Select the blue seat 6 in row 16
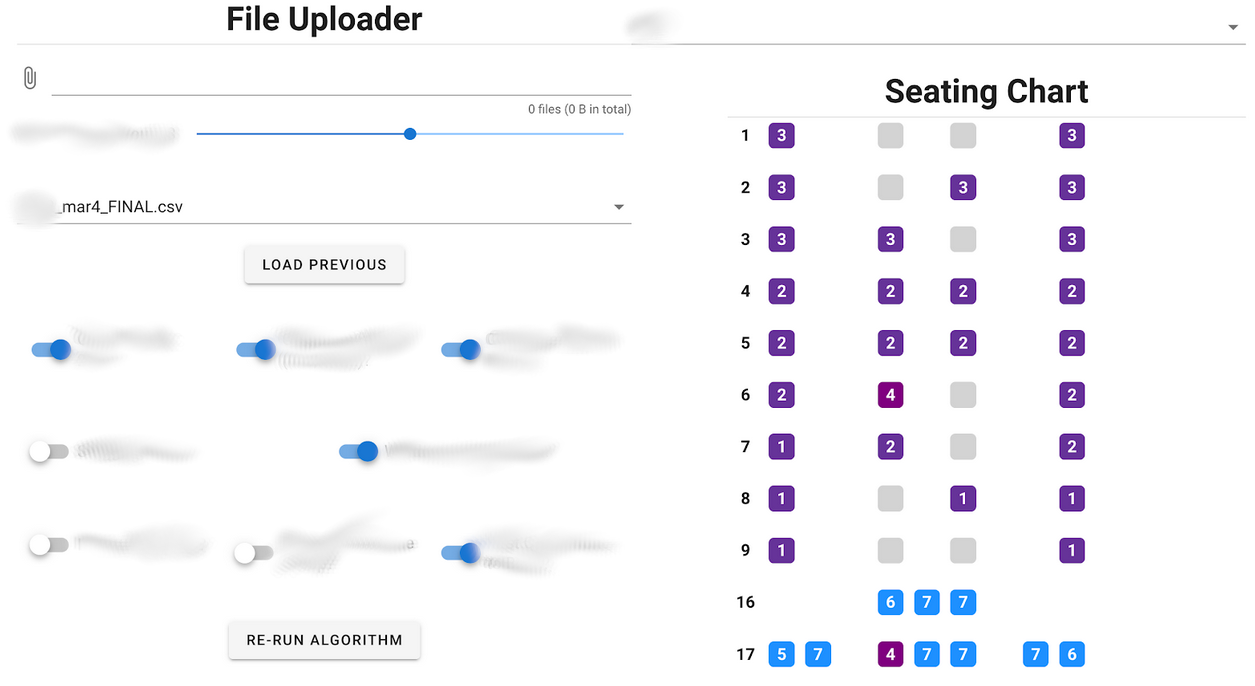The image size is (1255, 686). coord(890,602)
